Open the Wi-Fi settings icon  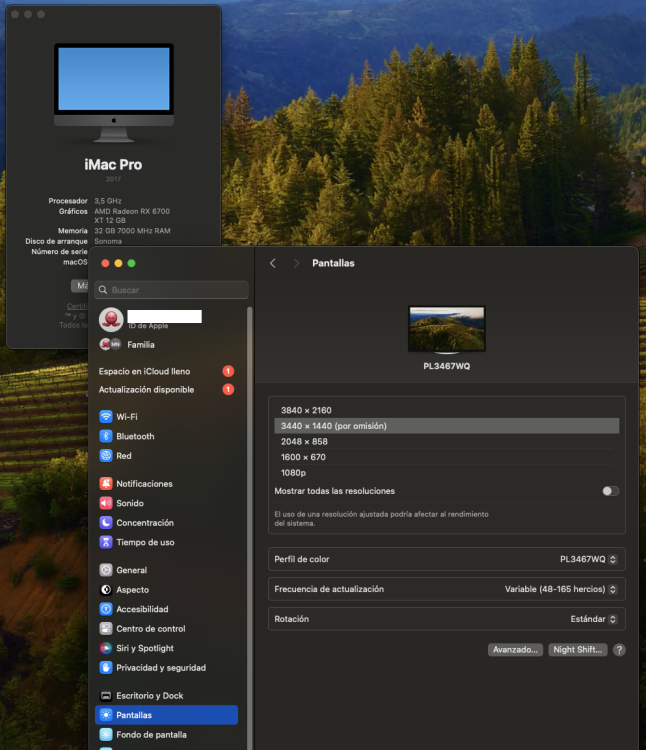(x=106, y=417)
